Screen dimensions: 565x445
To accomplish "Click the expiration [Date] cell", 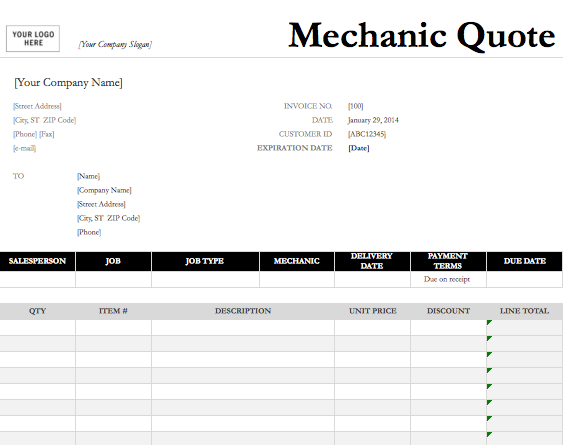I will tap(359, 148).
